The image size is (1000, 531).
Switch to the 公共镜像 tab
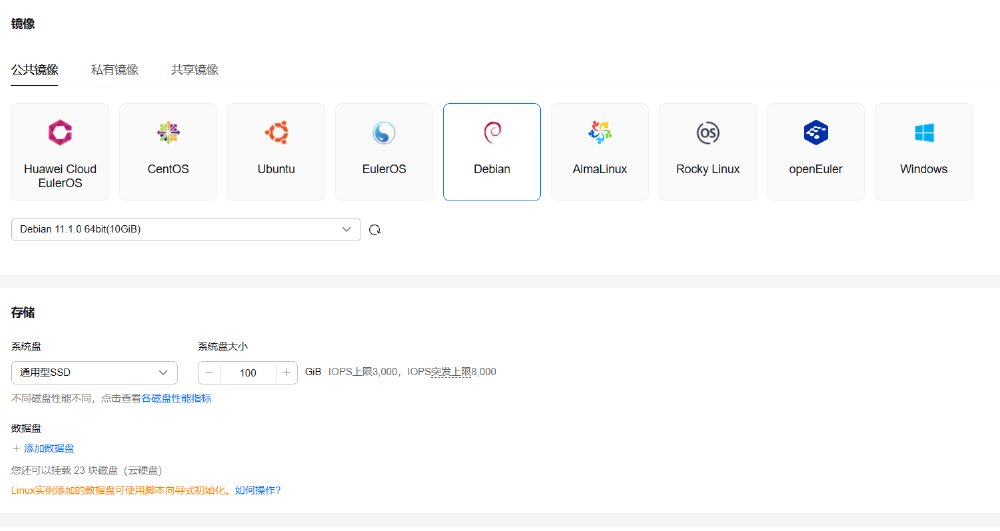[x=34, y=69]
